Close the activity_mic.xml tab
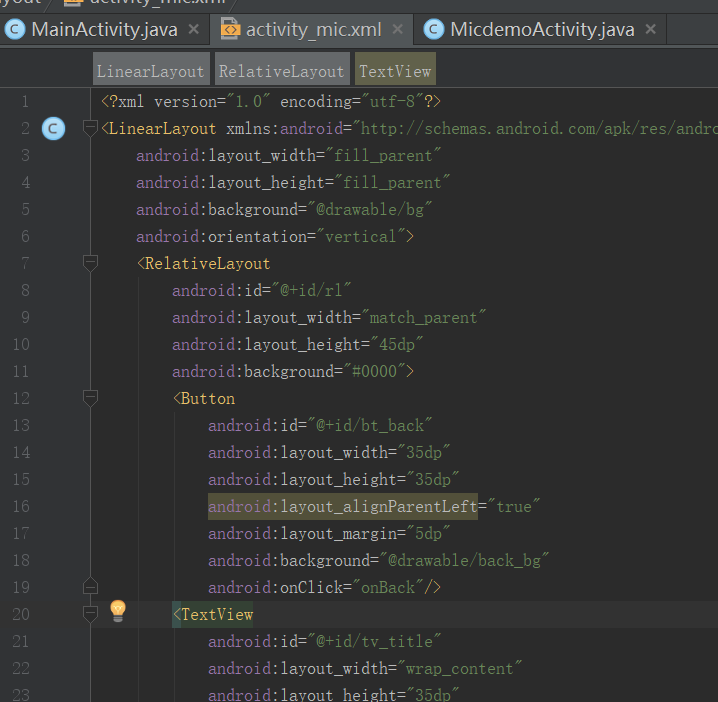This screenshot has width=718, height=702. (397, 29)
